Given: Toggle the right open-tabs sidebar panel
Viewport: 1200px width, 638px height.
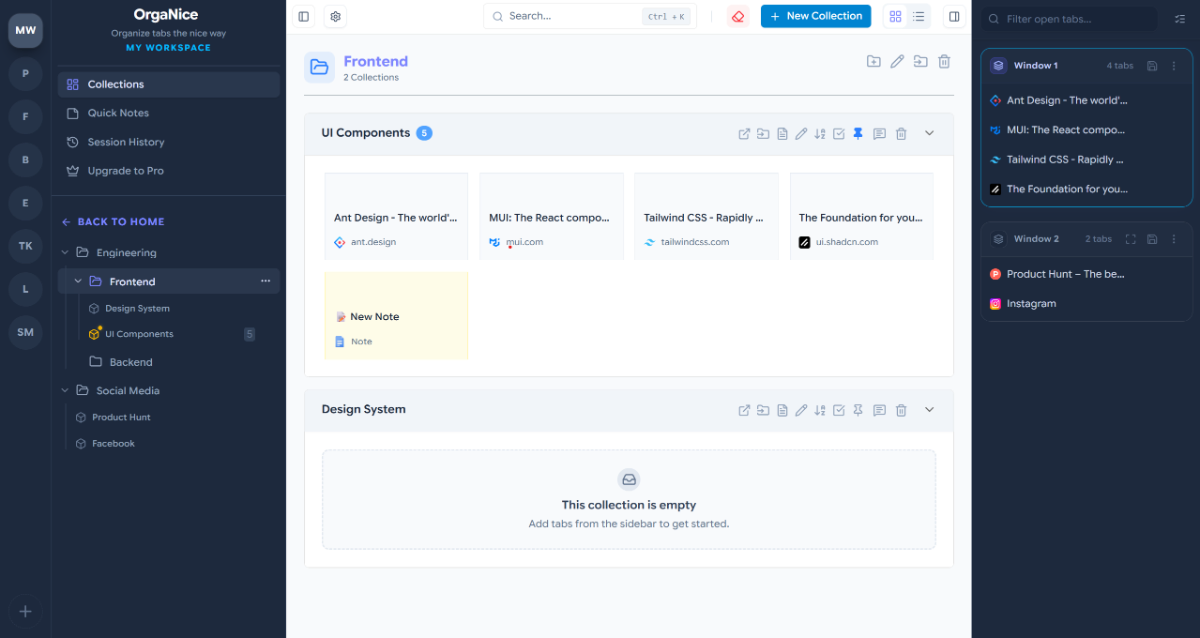Looking at the screenshot, I should click(x=954, y=17).
